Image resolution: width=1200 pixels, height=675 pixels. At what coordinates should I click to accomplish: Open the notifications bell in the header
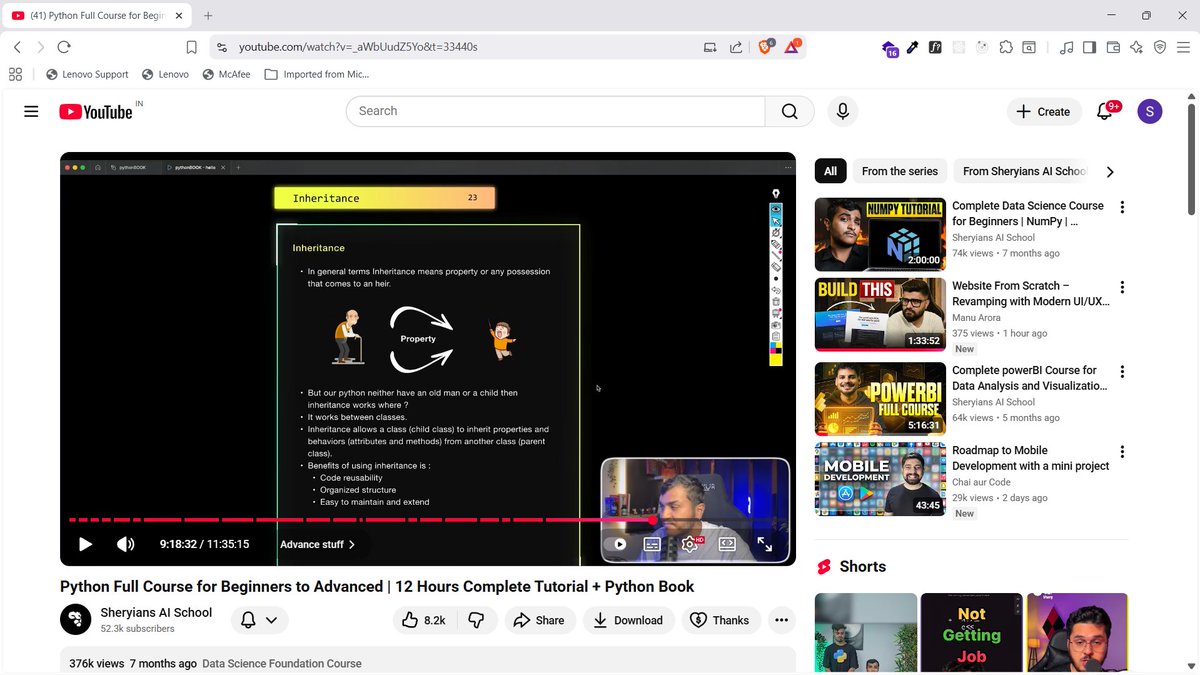pos(1105,112)
